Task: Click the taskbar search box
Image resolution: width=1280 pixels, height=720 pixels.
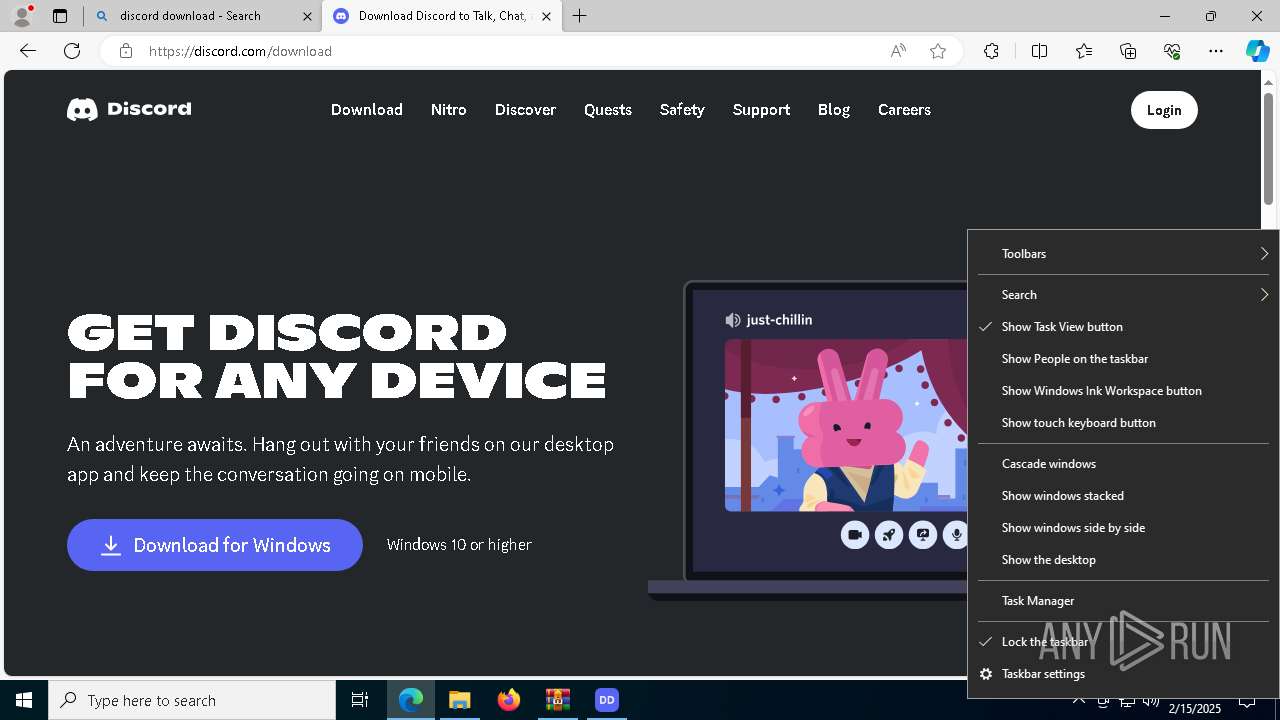Action: point(192,700)
